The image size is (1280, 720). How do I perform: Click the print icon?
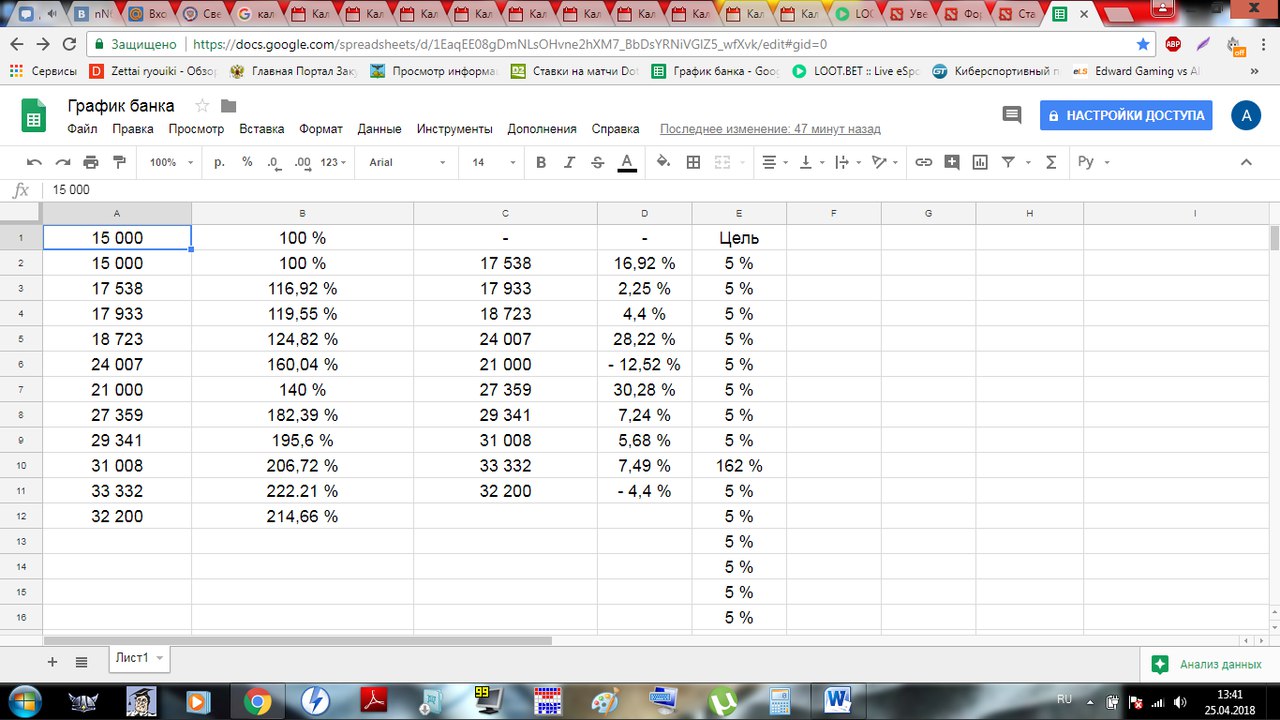pos(91,162)
